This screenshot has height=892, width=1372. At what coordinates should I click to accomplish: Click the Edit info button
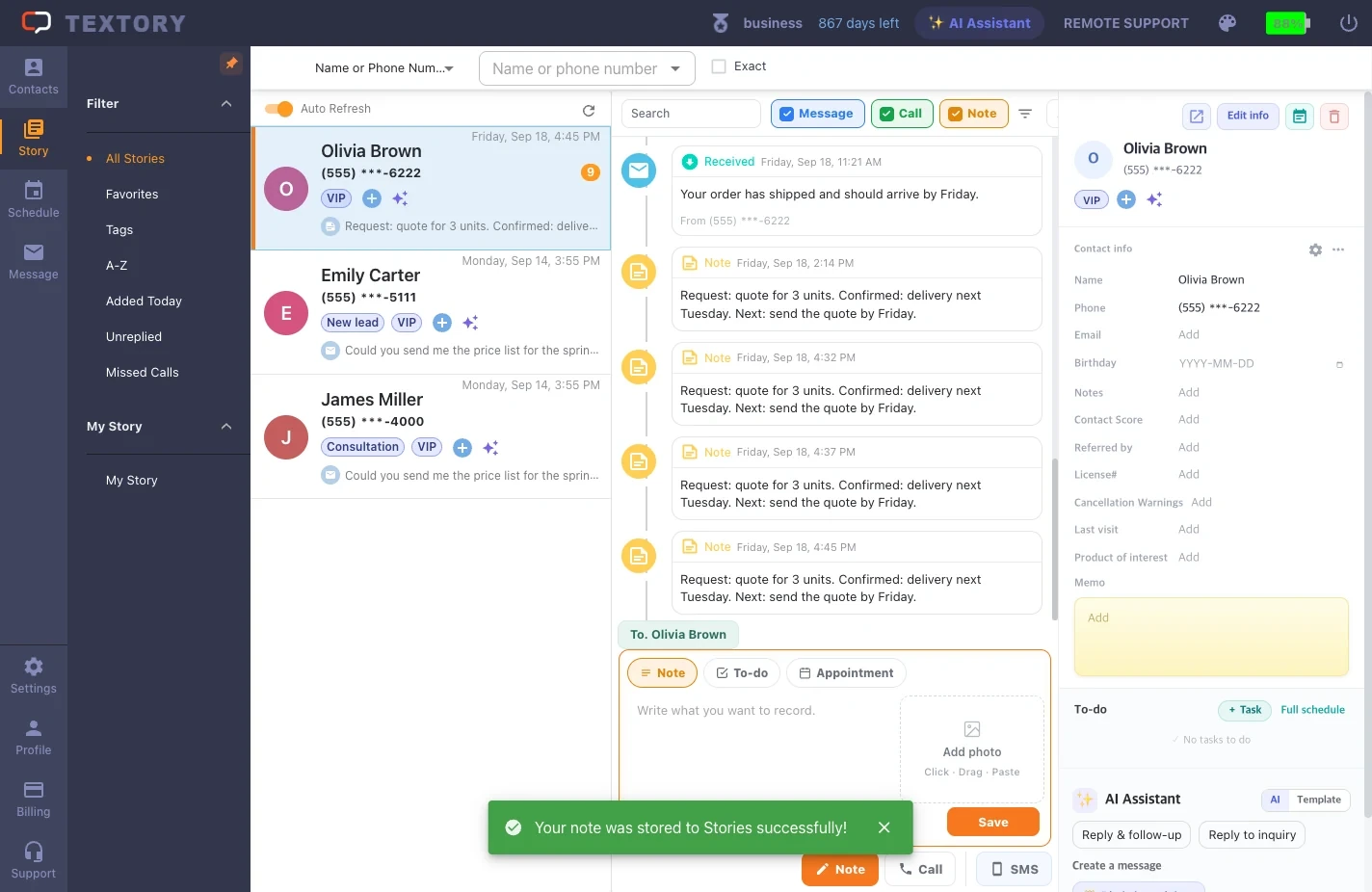pyautogui.click(x=1248, y=116)
